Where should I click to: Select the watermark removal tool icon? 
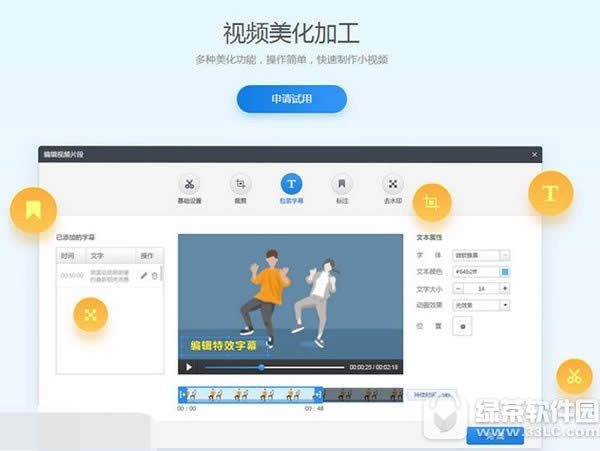coord(393,184)
